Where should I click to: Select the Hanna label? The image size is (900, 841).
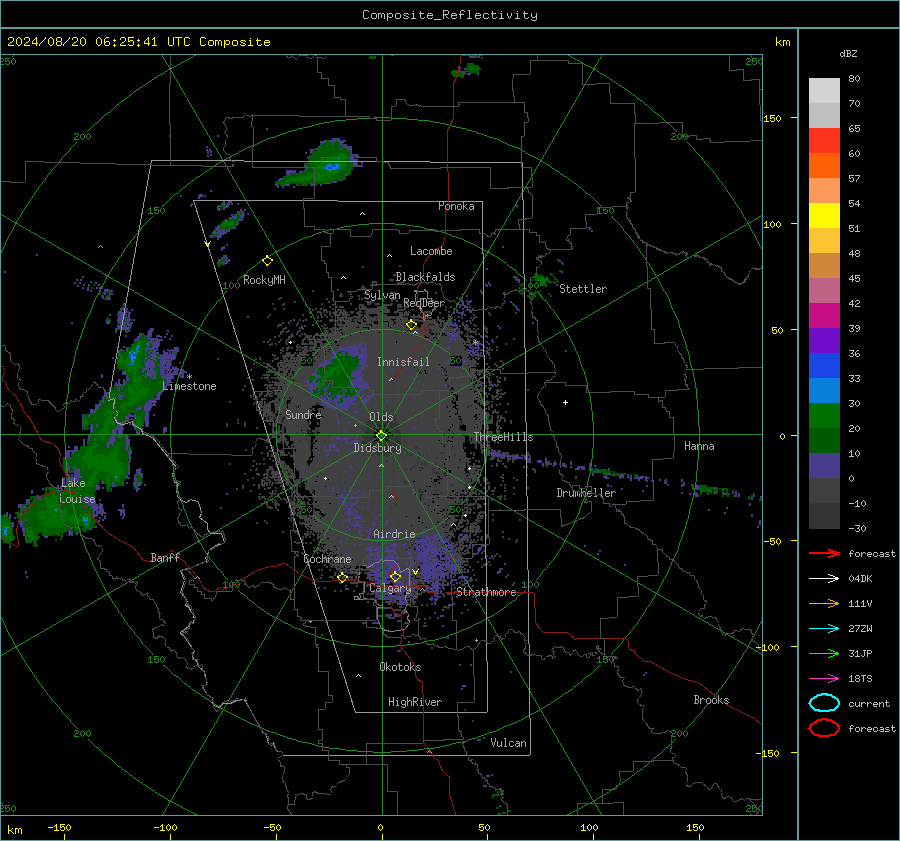click(x=699, y=446)
